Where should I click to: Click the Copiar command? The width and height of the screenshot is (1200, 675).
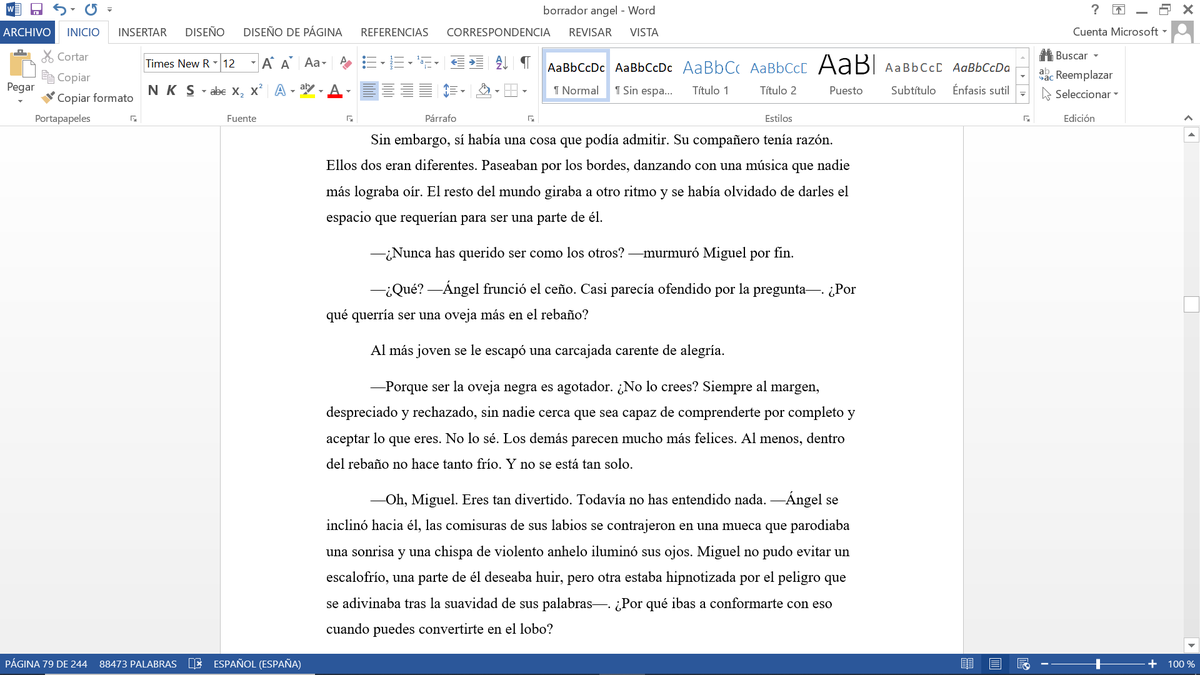click(66, 77)
